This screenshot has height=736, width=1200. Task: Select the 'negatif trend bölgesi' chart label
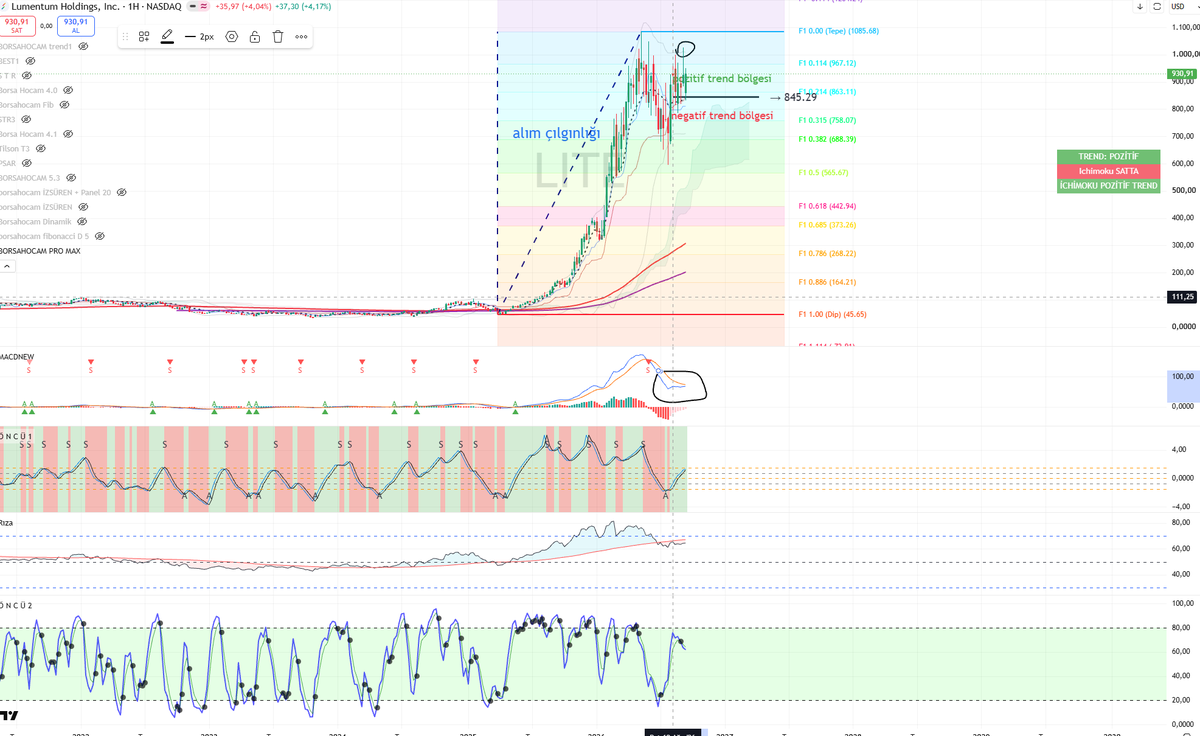723,116
